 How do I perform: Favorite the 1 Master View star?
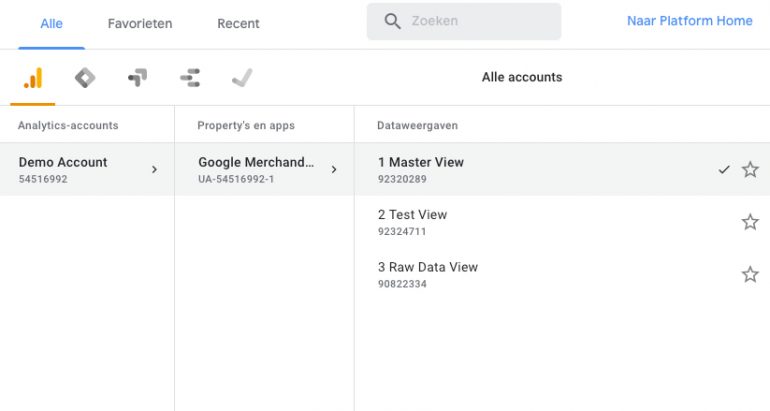pyautogui.click(x=750, y=169)
